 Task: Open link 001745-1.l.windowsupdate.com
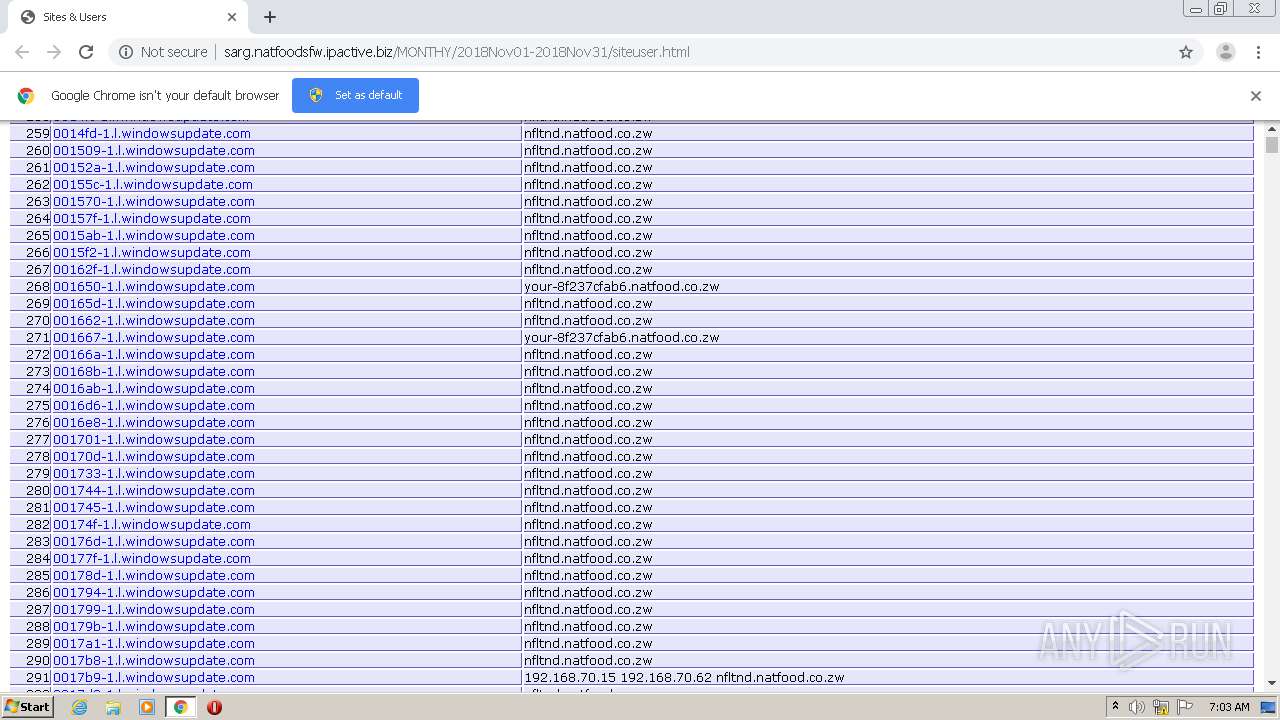pyautogui.click(x=154, y=507)
